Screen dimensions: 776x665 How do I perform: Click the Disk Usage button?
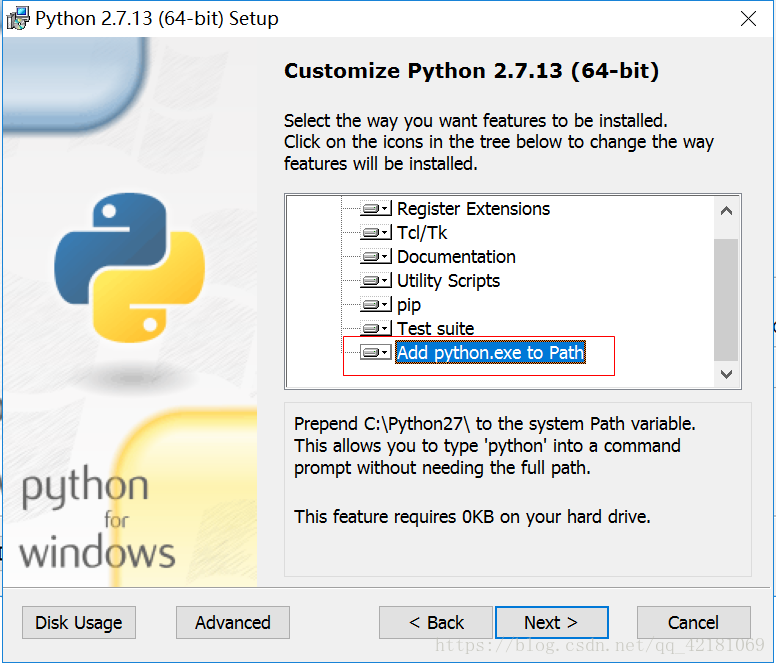(x=79, y=622)
